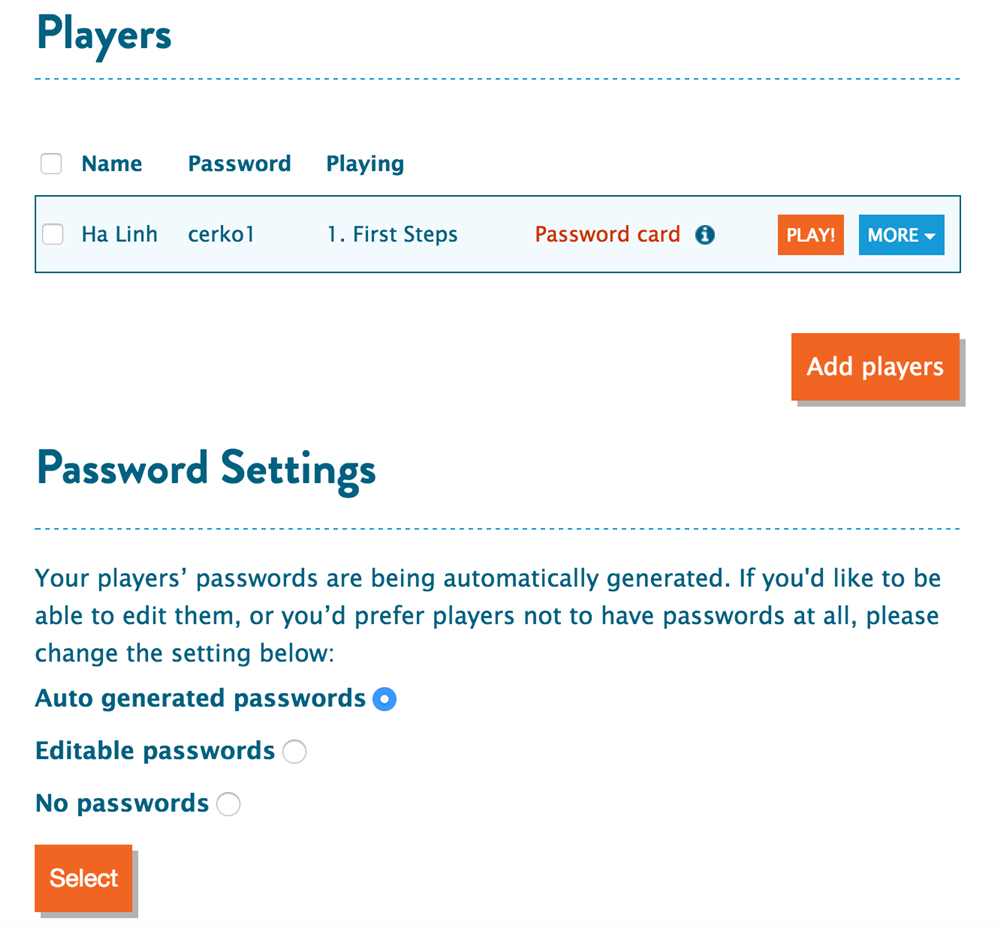Click the player name Ha Linh
Image resolution: width=1000 pixels, height=933 pixels.
click(120, 235)
